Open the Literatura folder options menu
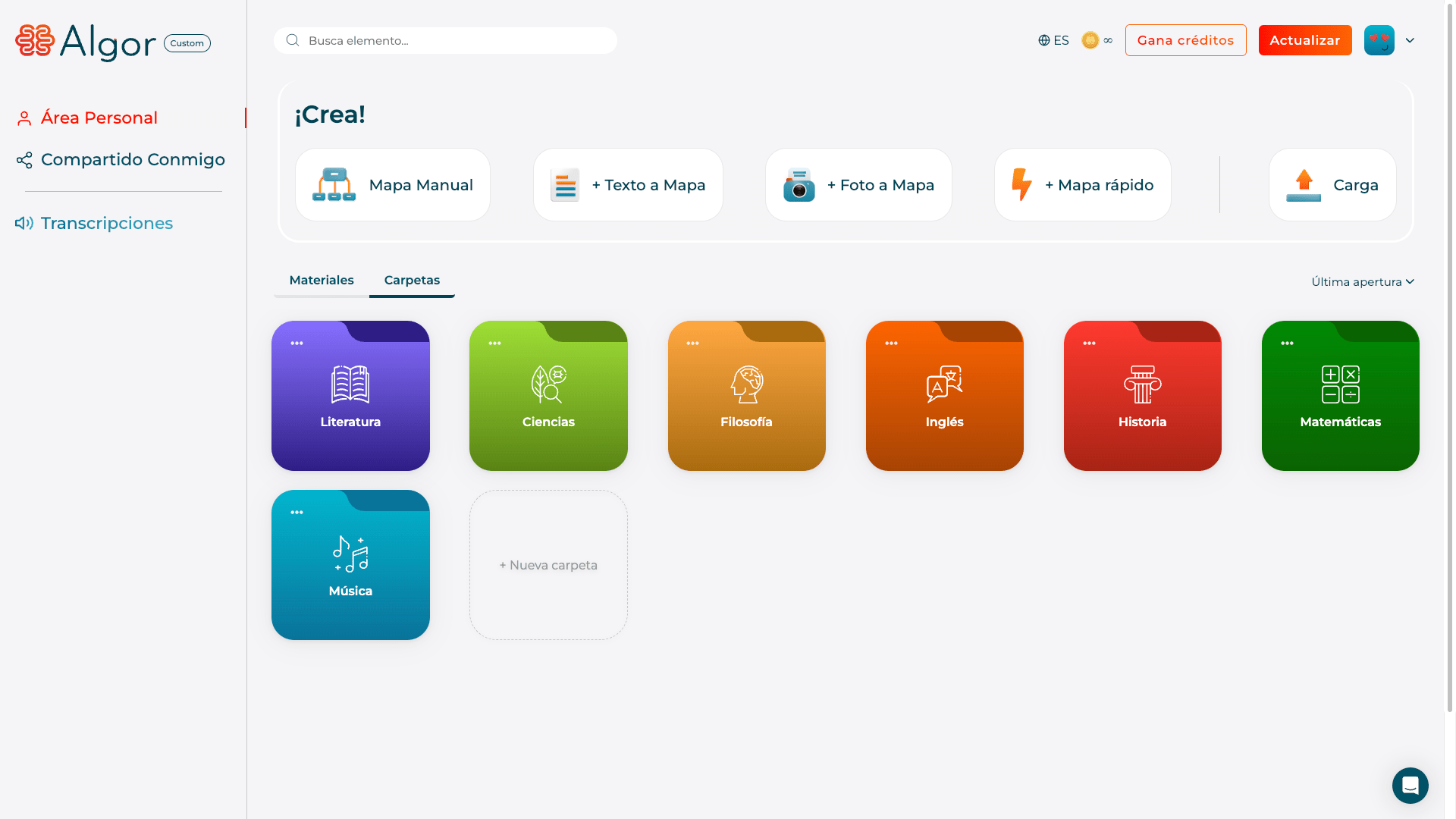The width and height of the screenshot is (1456, 819). (297, 342)
